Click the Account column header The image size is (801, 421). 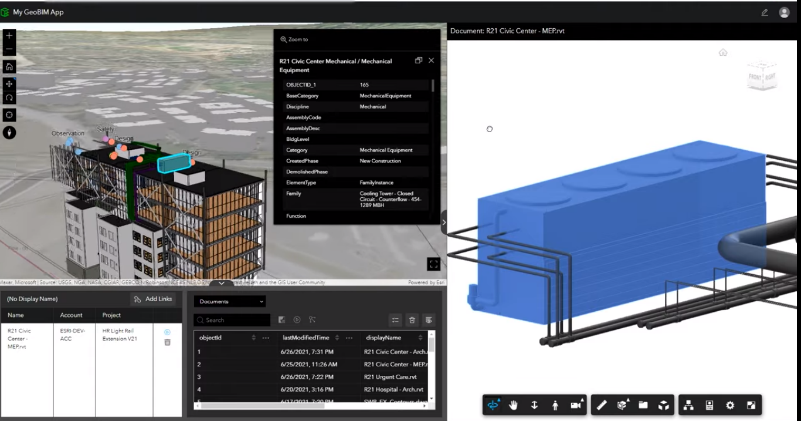[71, 315]
